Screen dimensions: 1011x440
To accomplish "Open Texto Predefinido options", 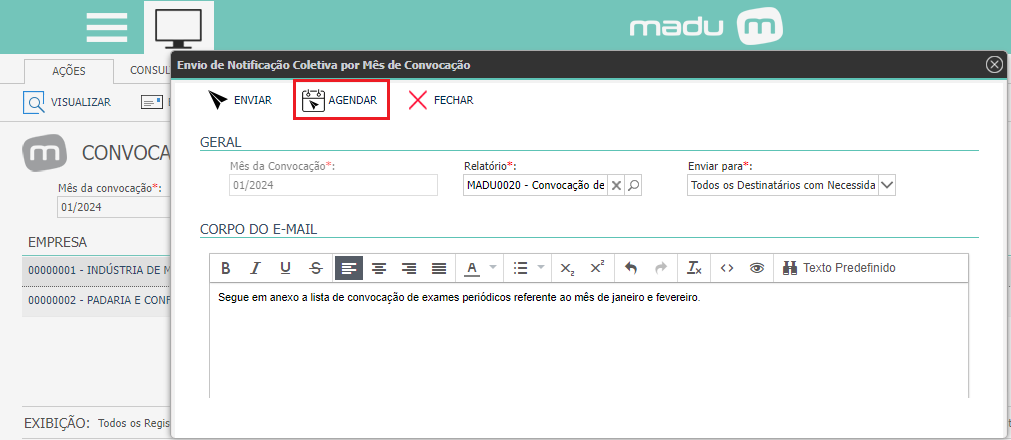I will [839, 268].
